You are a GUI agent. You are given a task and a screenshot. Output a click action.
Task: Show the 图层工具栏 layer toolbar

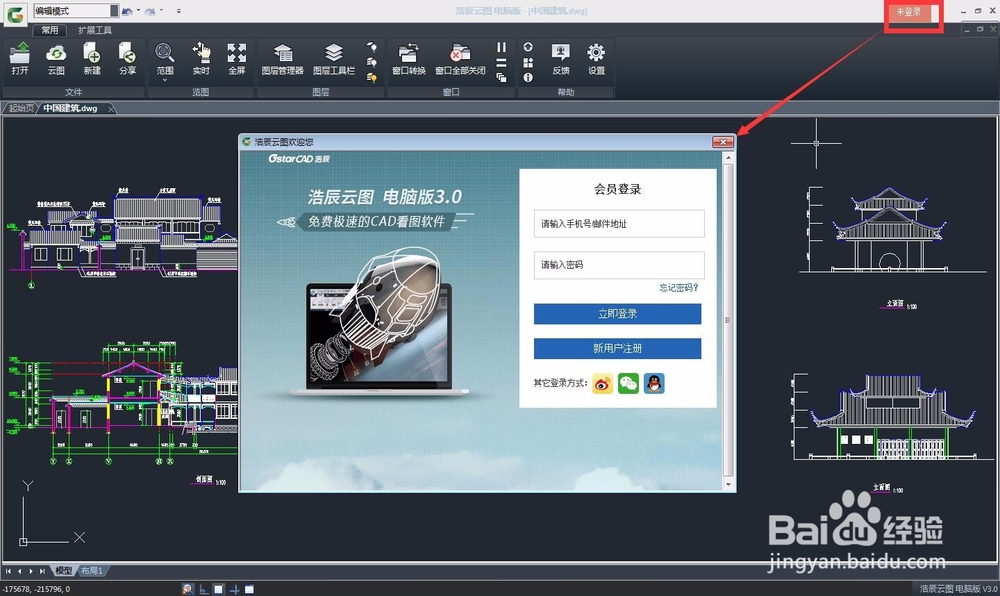pos(334,59)
